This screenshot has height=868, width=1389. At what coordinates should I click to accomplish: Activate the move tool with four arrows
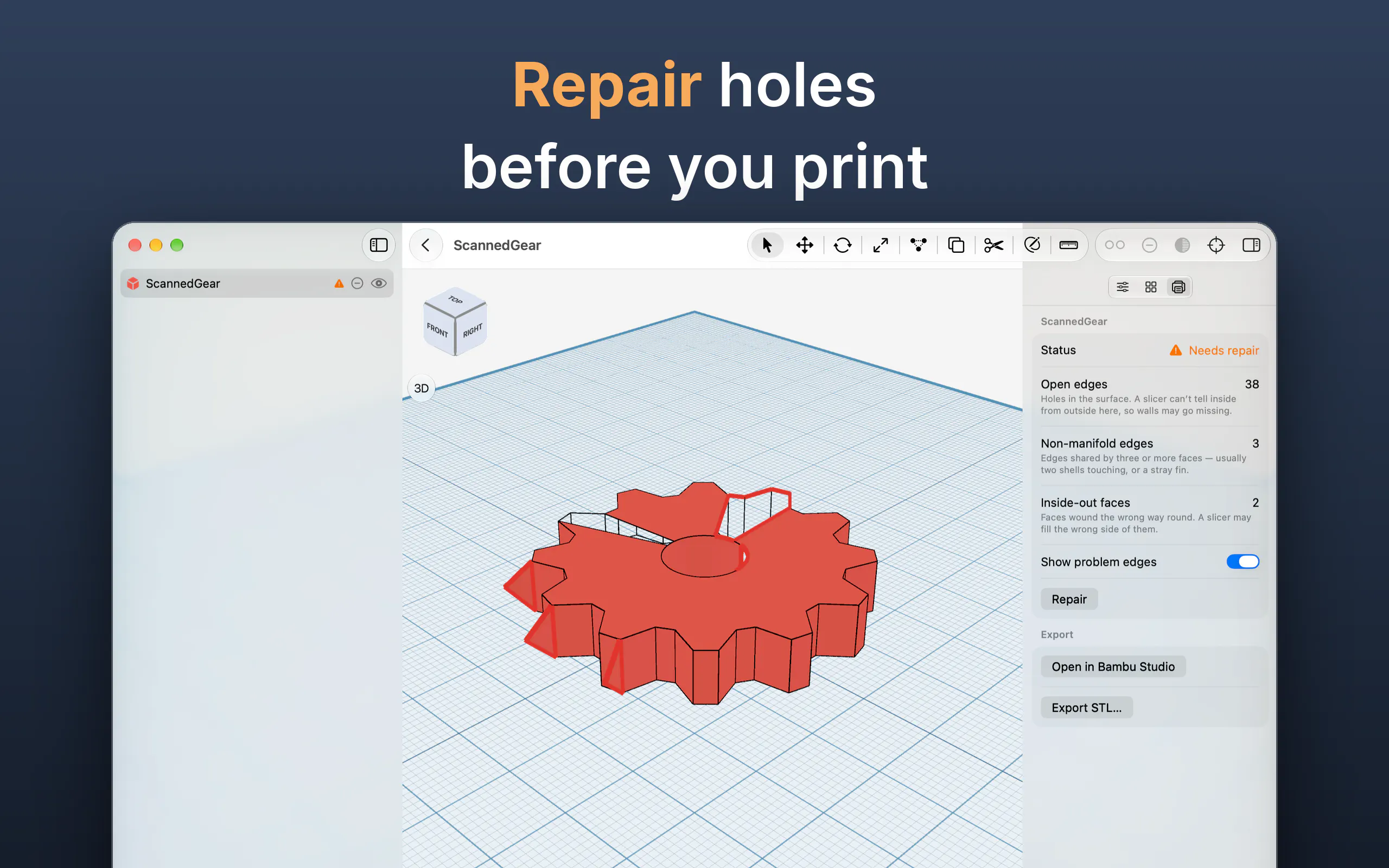805,245
